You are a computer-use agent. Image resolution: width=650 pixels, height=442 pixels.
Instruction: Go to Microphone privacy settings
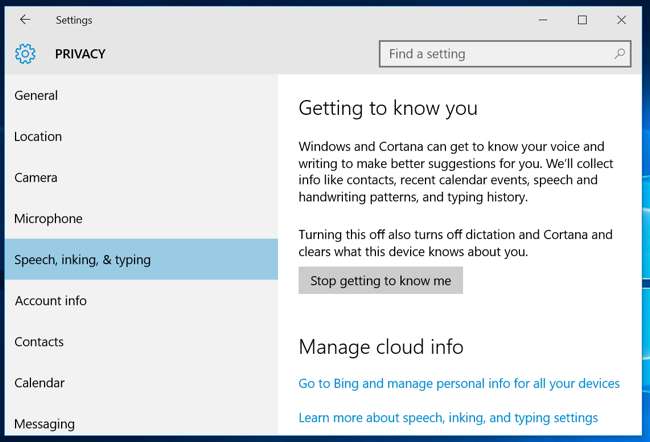point(48,219)
